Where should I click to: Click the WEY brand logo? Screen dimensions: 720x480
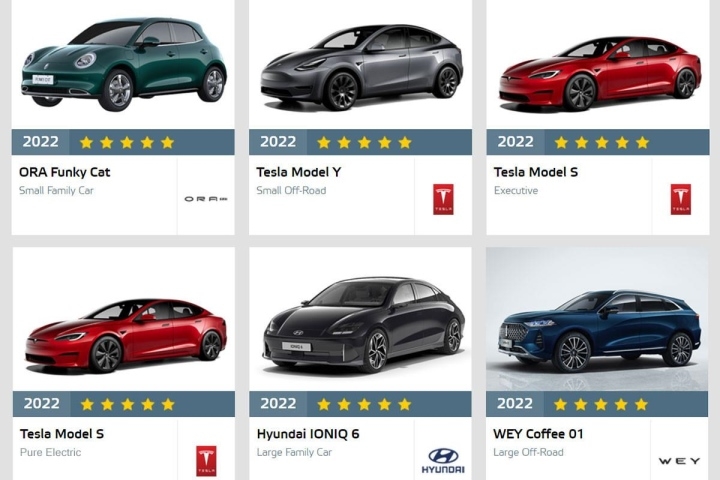[679, 461]
